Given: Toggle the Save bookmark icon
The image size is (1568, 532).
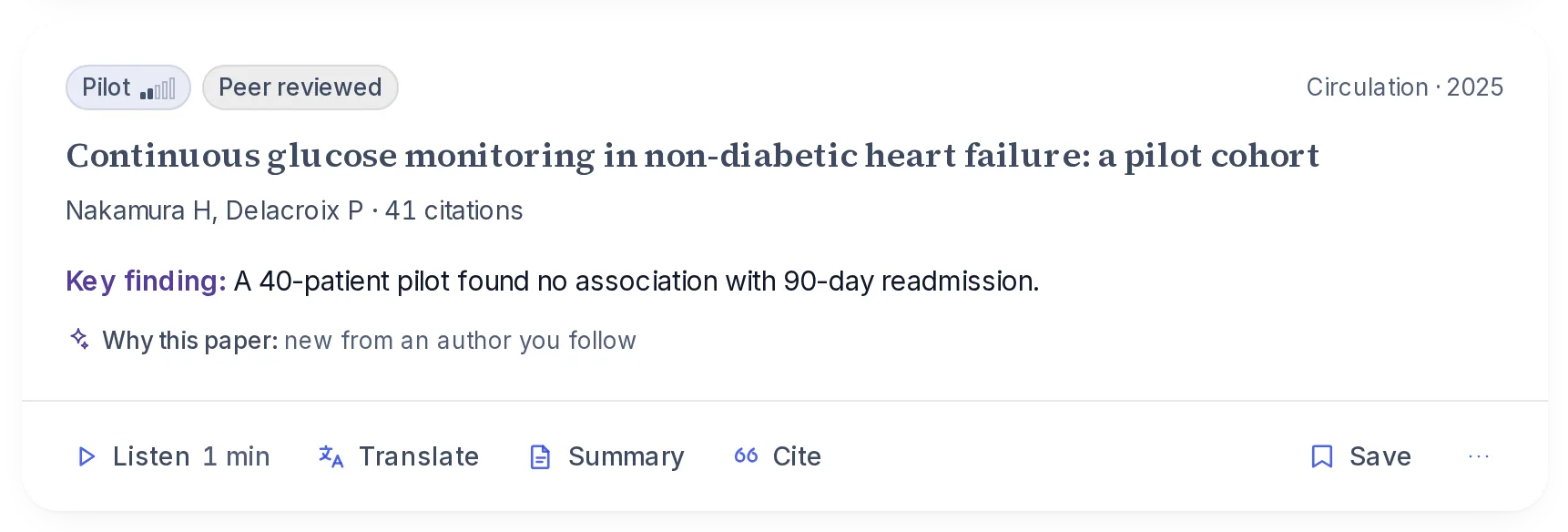Looking at the screenshot, I should [x=1321, y=456].
